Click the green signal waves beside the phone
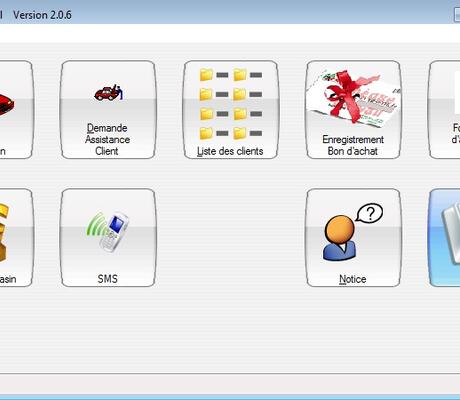This screenshot has width=460, height=400. coord(95,225)
